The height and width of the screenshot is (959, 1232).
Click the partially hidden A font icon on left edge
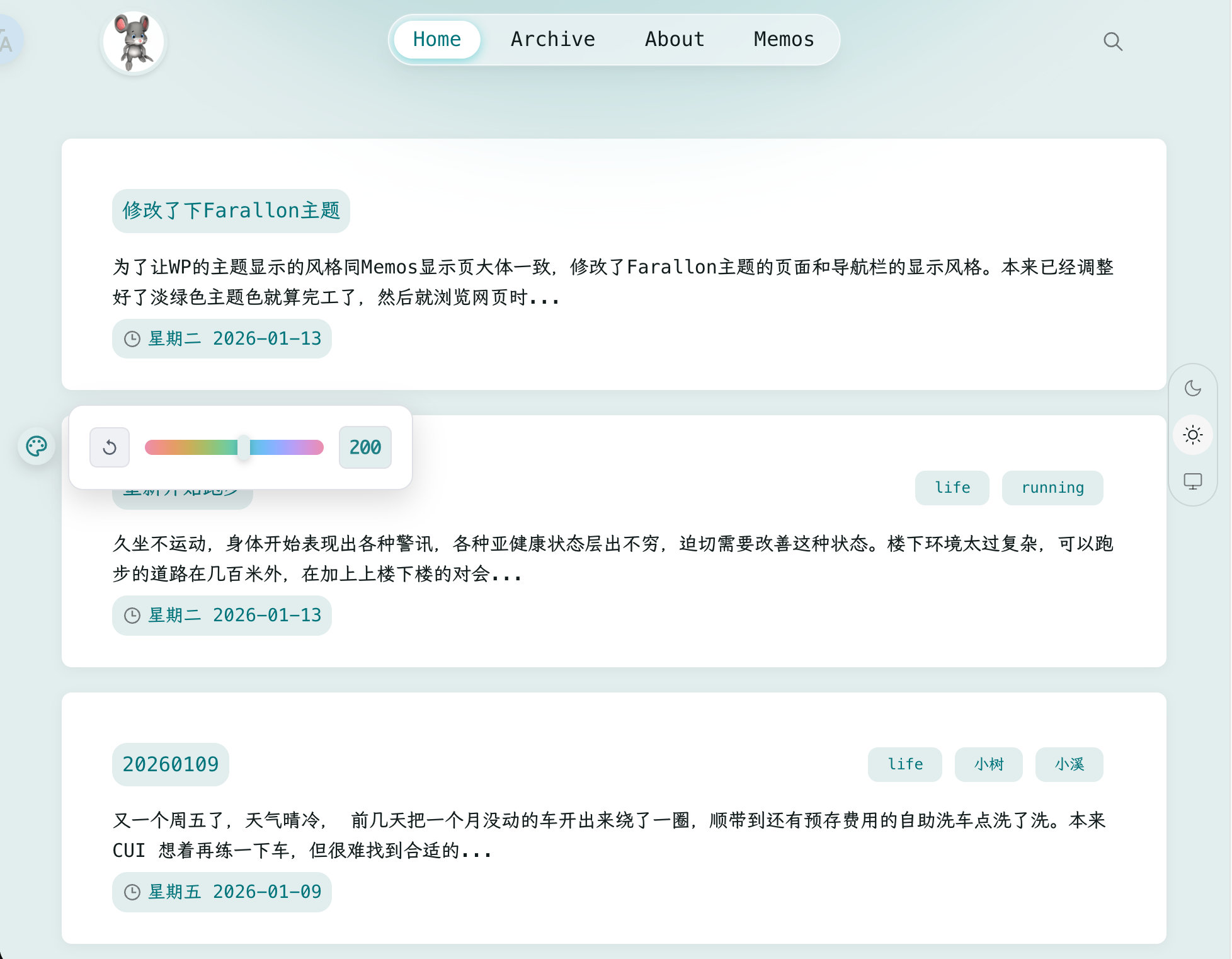click(x=5, y=39)
